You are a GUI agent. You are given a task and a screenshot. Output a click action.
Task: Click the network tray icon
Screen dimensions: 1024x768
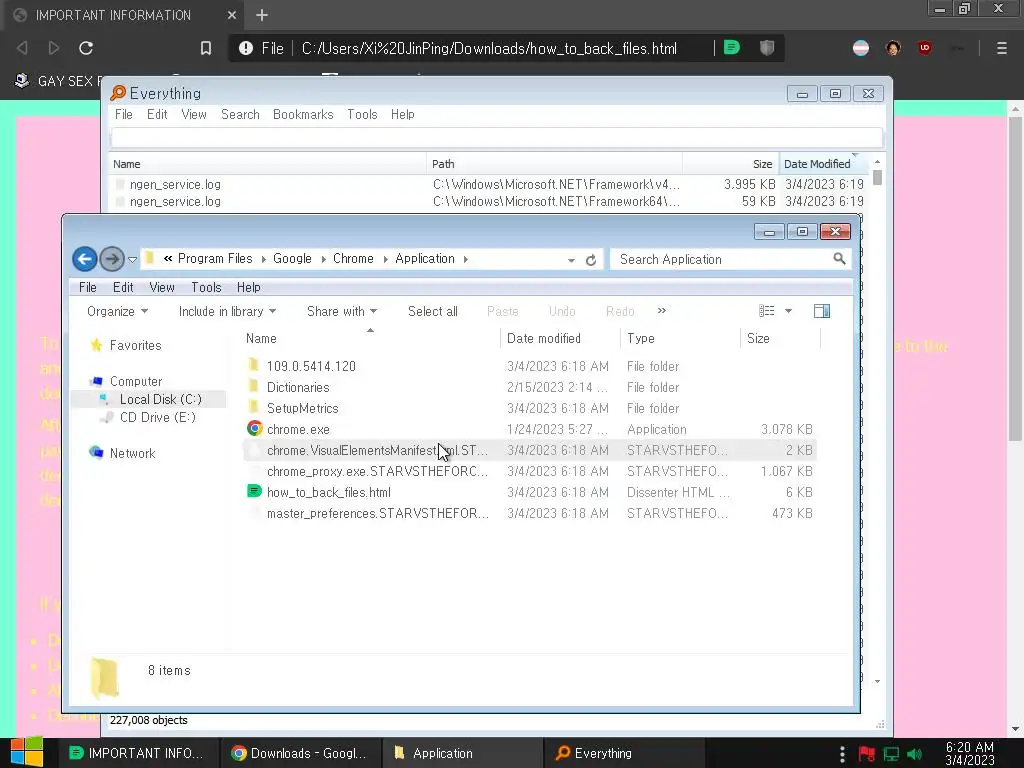click(891, 754)
